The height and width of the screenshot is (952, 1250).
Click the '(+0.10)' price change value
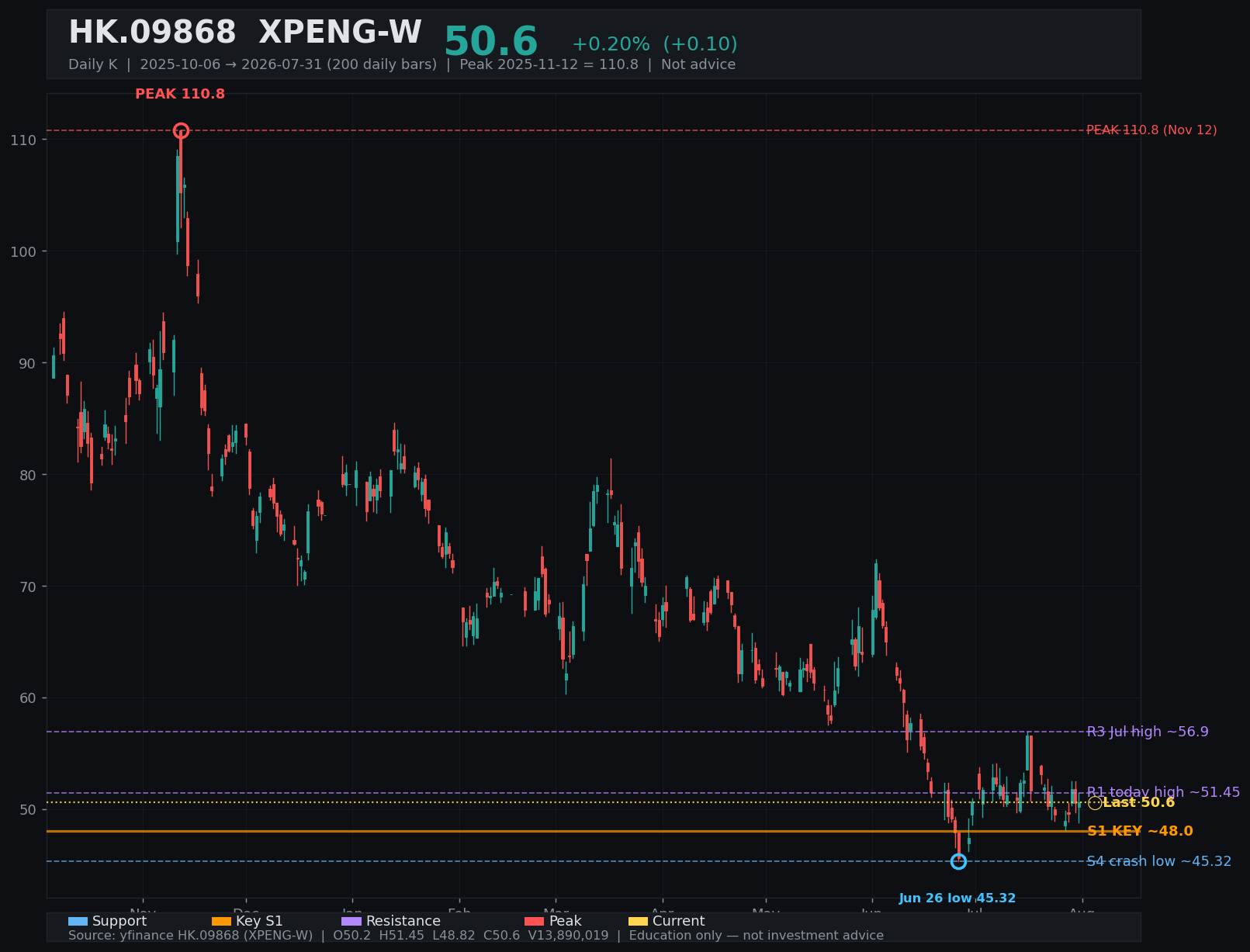[700, 44]
